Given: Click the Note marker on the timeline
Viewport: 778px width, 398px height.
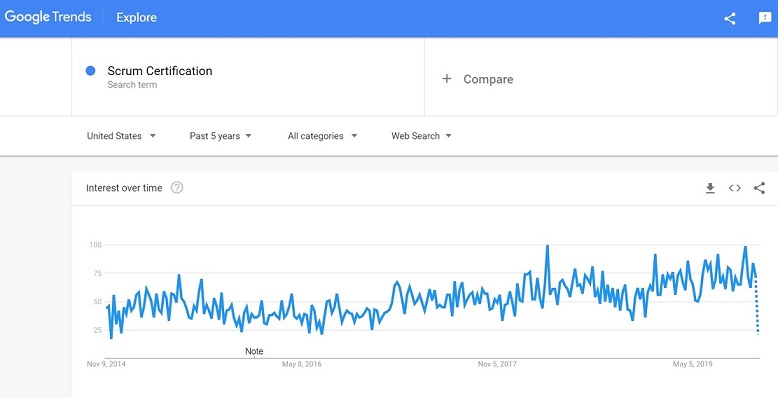Looking at the screenshot, I should pyautogui.click(x=254, y=351).
